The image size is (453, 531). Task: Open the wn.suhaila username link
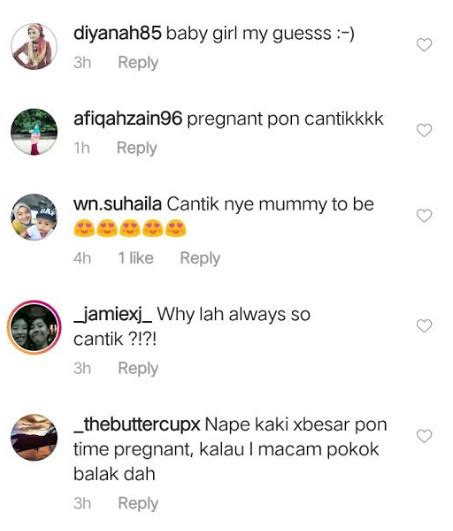tap(117, 204)
